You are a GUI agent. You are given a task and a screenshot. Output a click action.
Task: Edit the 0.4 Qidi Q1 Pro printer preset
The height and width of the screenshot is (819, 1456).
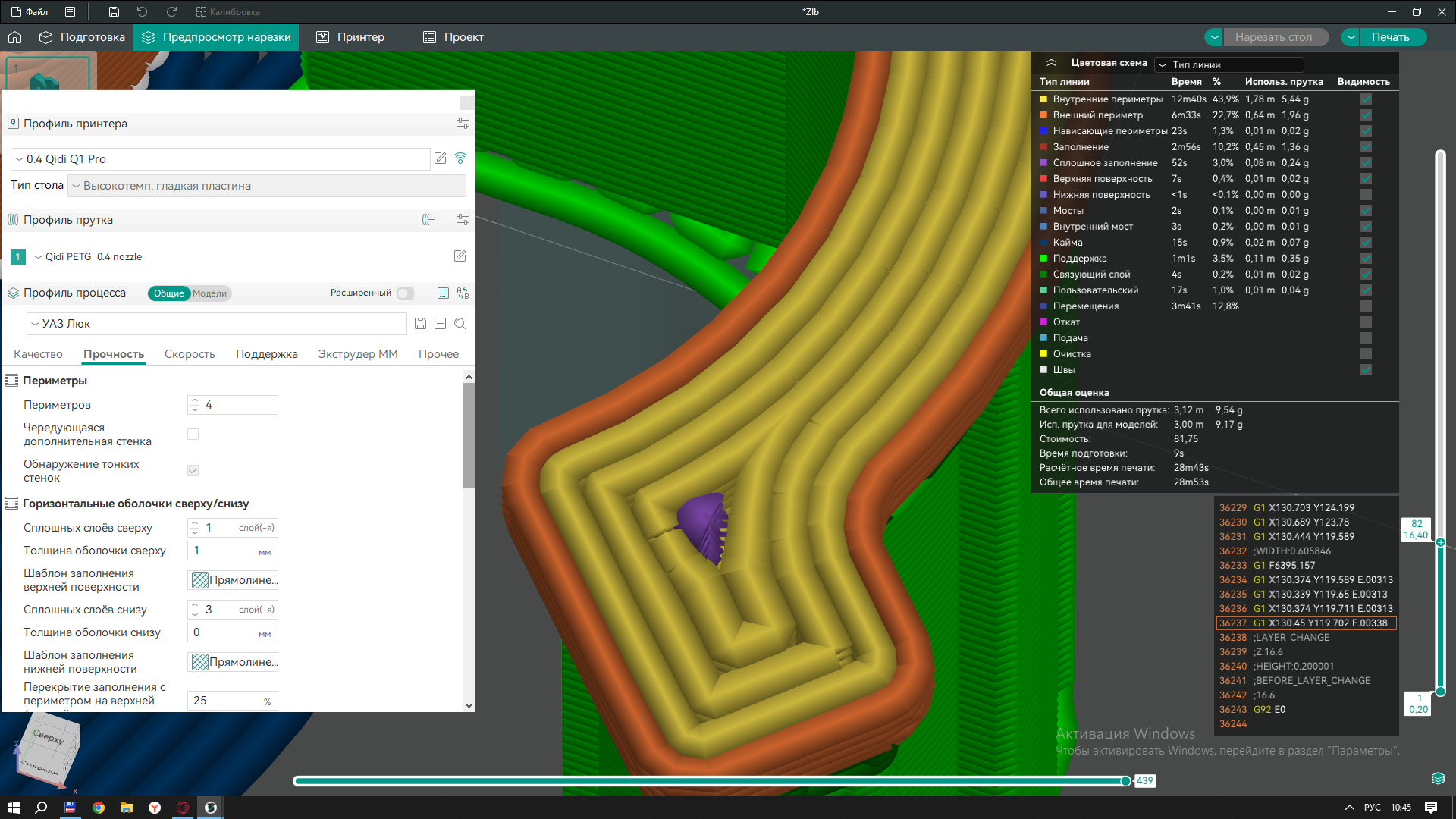[x=440, y=158]
